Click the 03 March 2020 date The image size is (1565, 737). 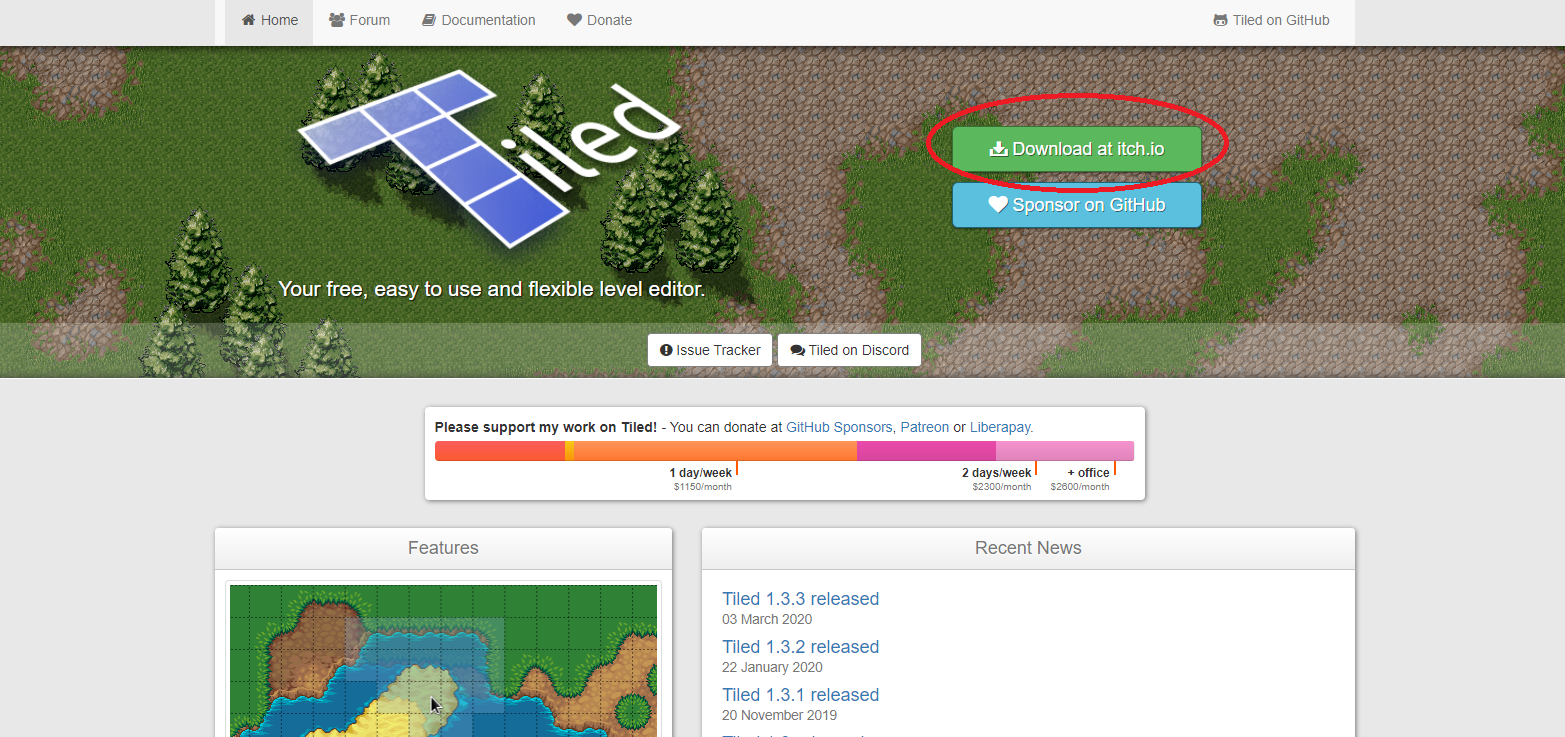point(767,619)
